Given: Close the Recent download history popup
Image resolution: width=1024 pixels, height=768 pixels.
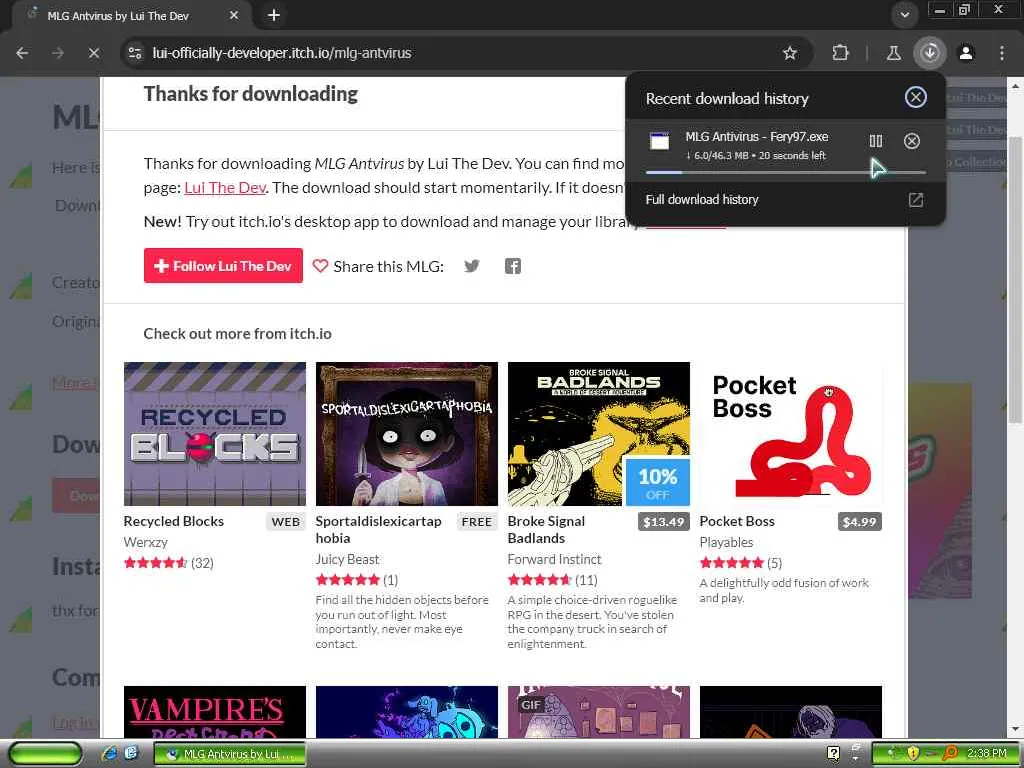Looking at the screenshot, I should [915, 97].
